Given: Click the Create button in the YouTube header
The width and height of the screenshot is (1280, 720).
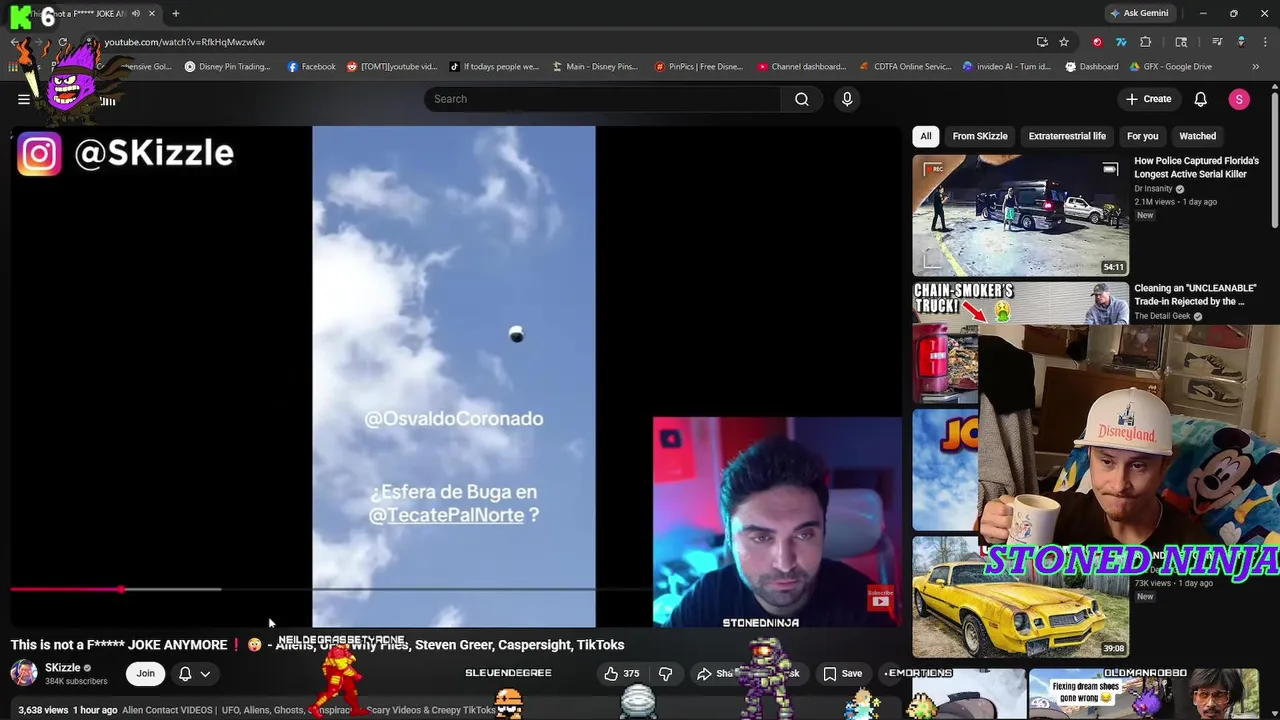Looking at the screenshot, I should click(x=1148, y=99).
